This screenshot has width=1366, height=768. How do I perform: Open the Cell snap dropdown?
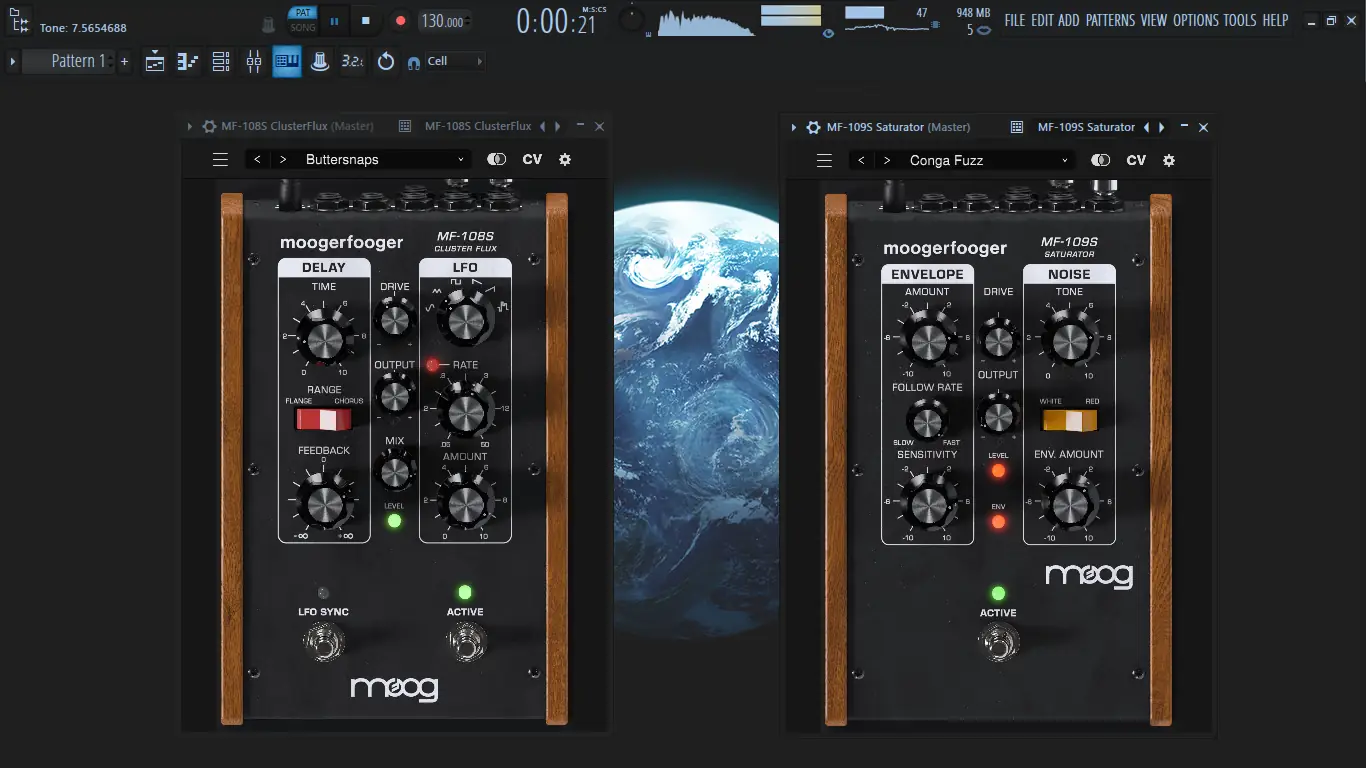pos(455,61)
